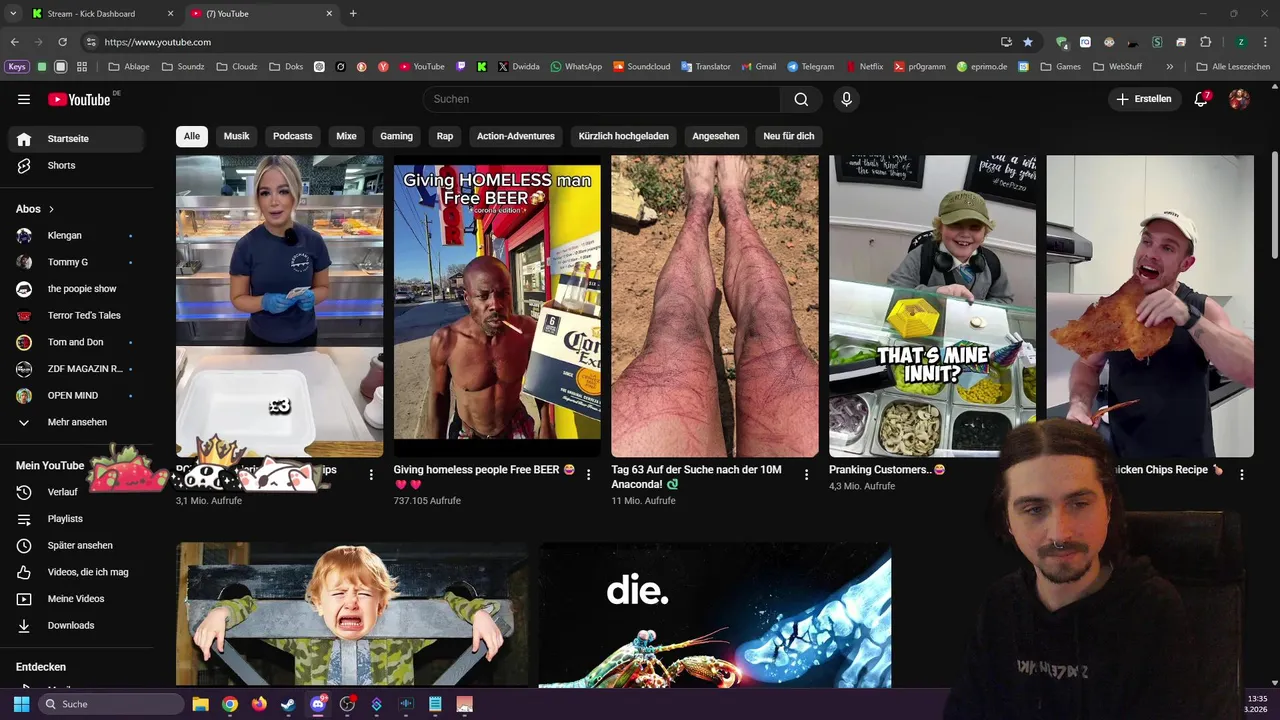Open options for Tag 63 anaconda short

pos(807,475)
